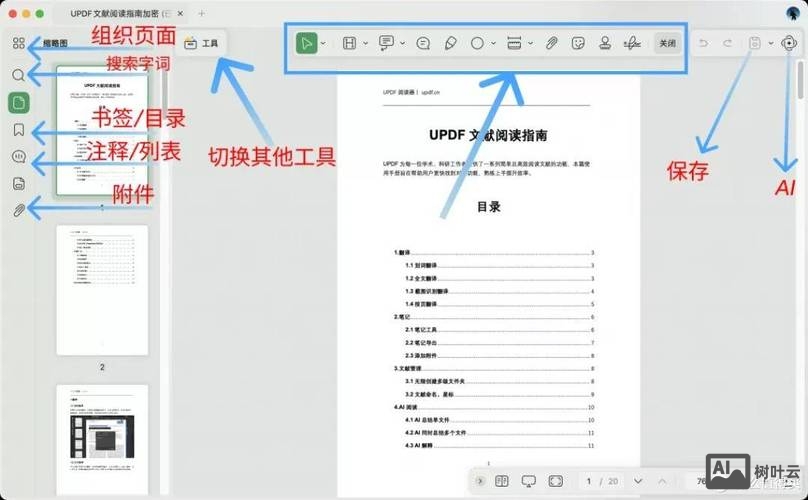Jump to 2.笔记 entry in contents
Screen dimensions: 808x500
(x=494, y=317)
